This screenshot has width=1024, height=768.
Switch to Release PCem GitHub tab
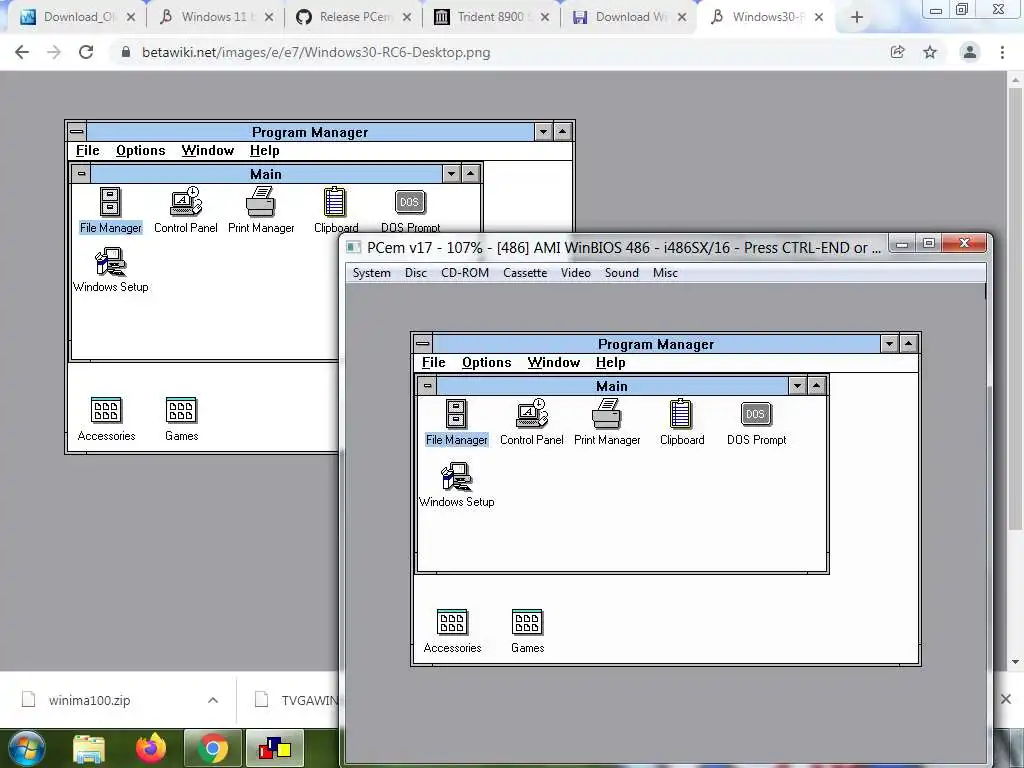click(353, 17)
